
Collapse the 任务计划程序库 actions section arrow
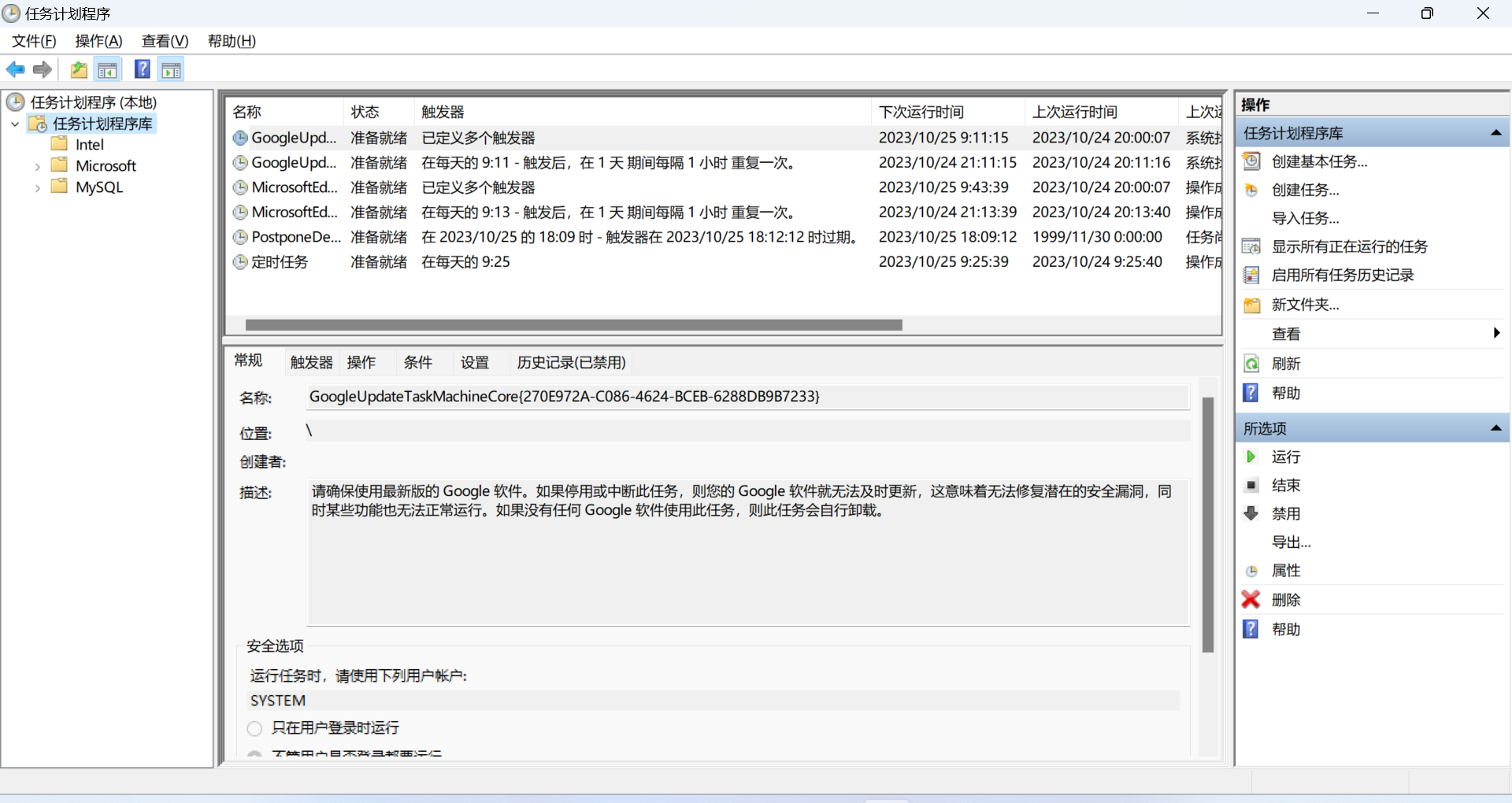click(1495, 133)
